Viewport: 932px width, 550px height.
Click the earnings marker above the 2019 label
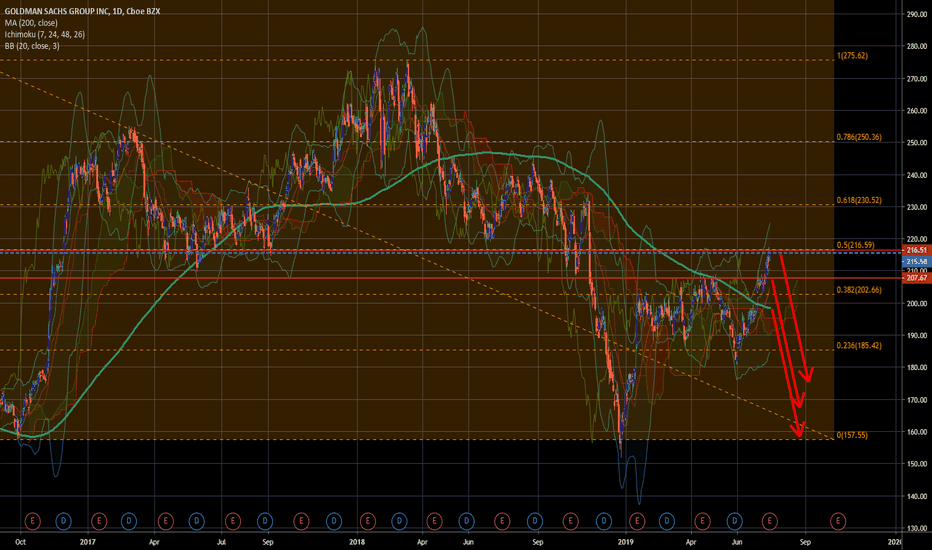click(x=637, y=521)
